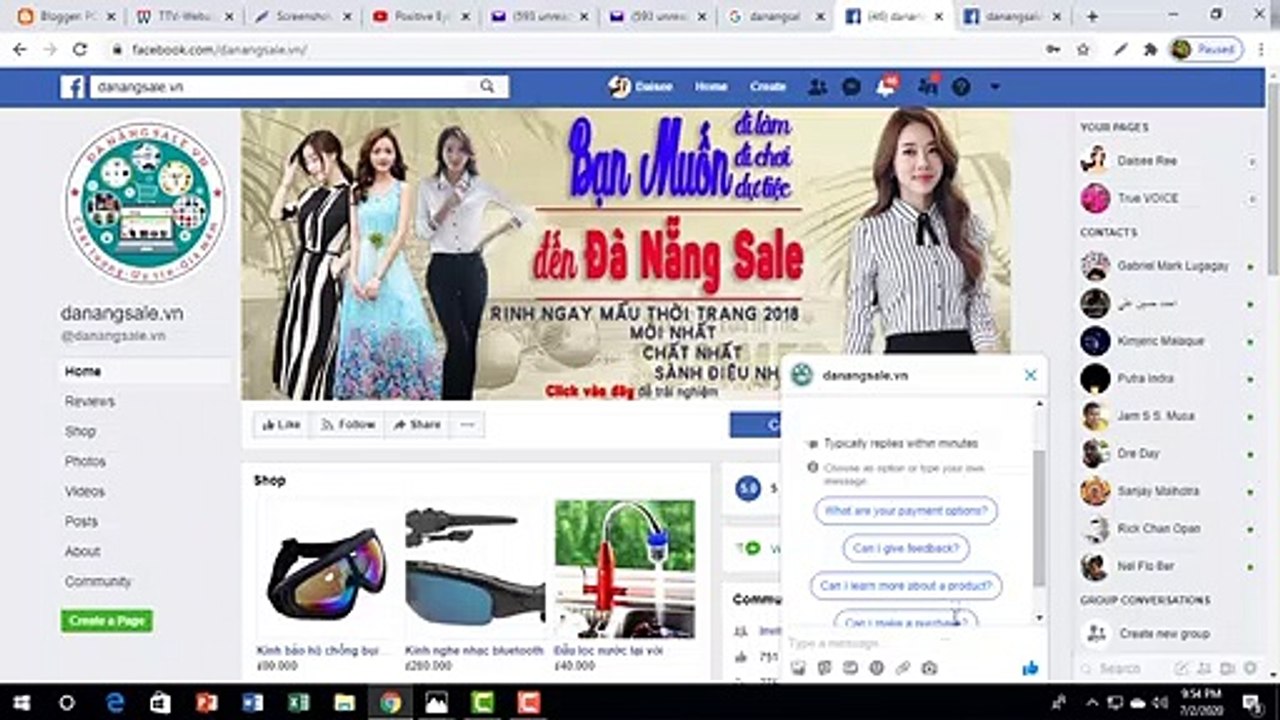Like the danangsale.vn page
The height and width of the screenshot is (720, 1280).
281,425
